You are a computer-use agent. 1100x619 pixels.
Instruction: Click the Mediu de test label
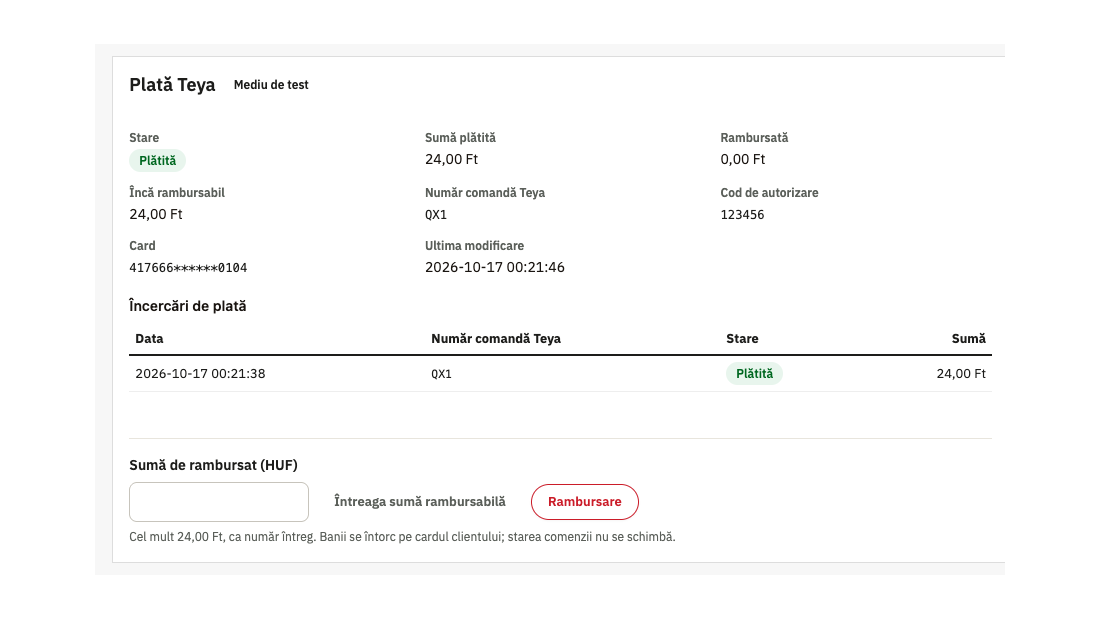click(271, 85)
